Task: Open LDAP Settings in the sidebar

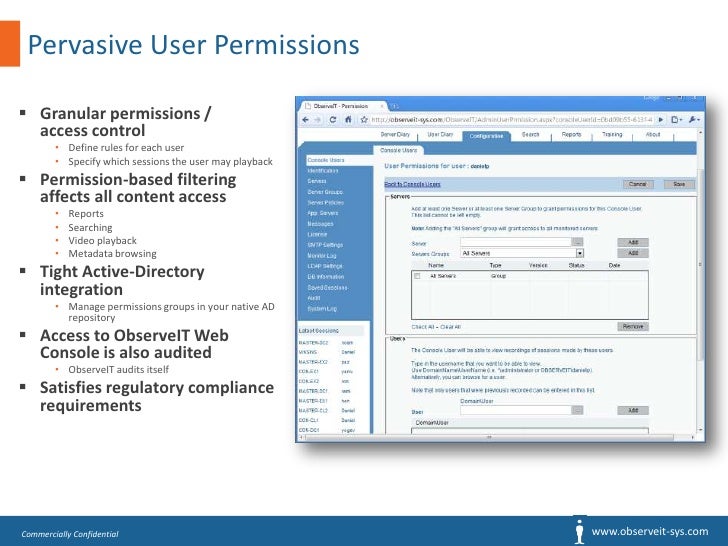Action: pos(325,266)
